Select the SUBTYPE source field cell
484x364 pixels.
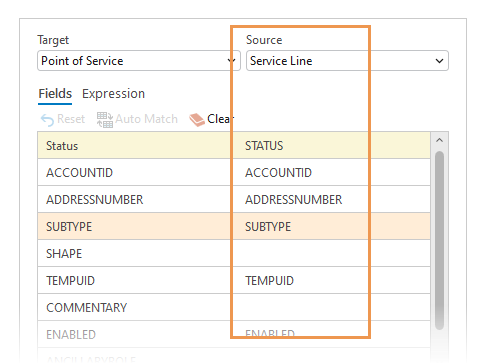coord(331,226)
